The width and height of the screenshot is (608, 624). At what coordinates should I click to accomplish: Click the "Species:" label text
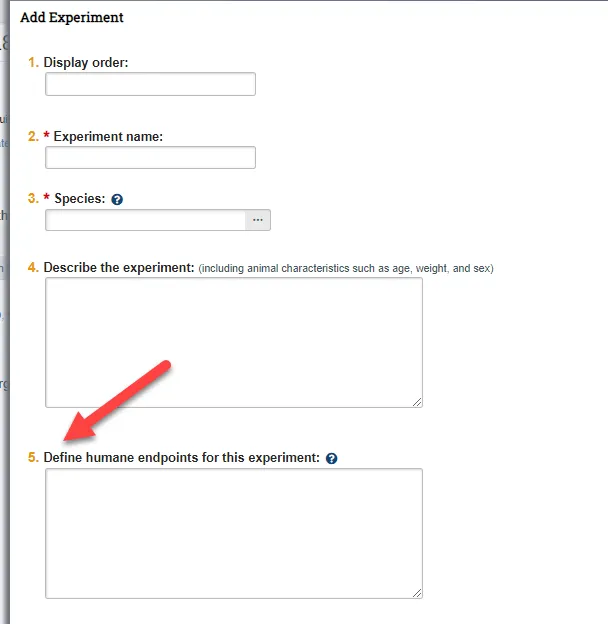point(79,199)
